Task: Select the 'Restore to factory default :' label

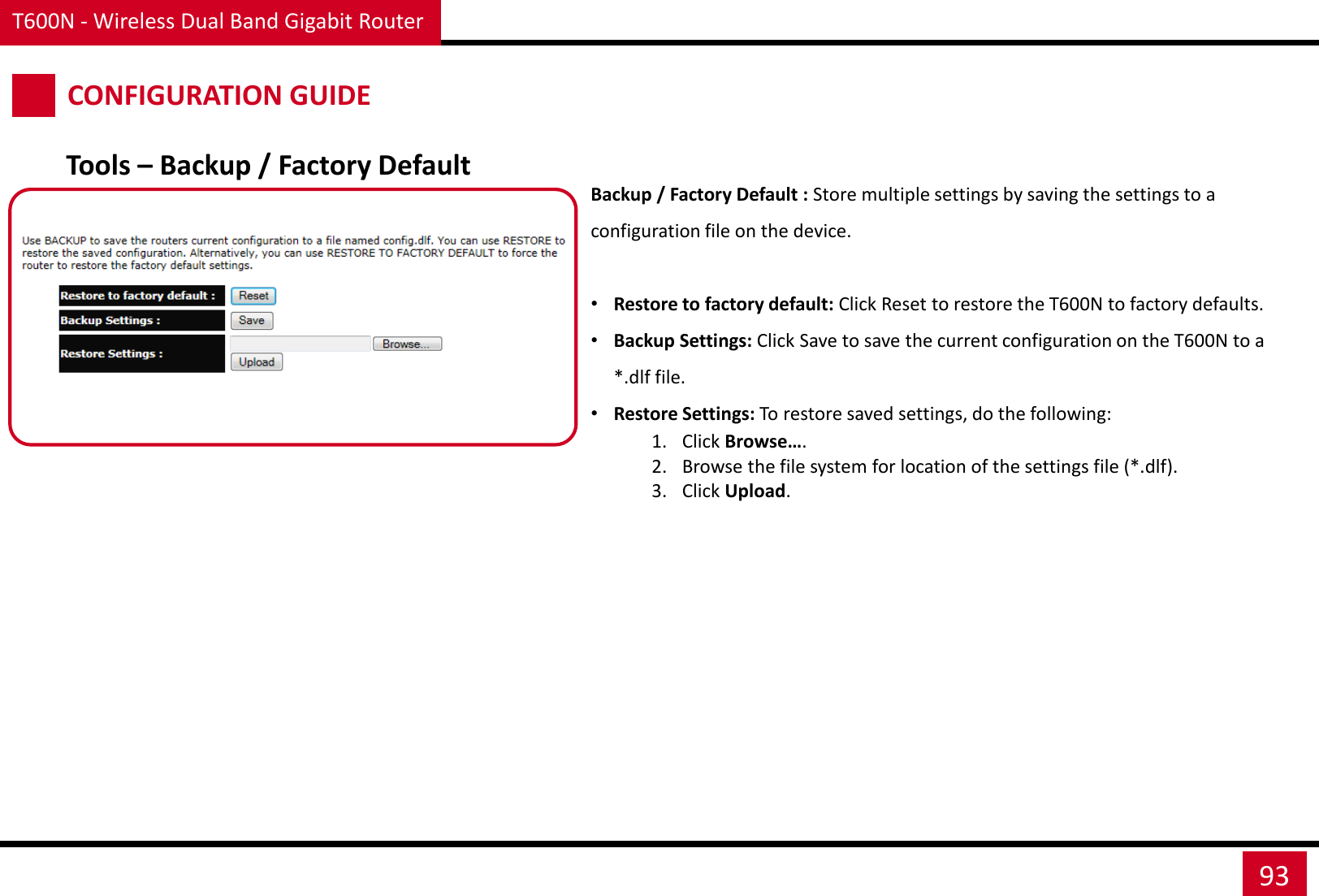Action: [141, 296]
